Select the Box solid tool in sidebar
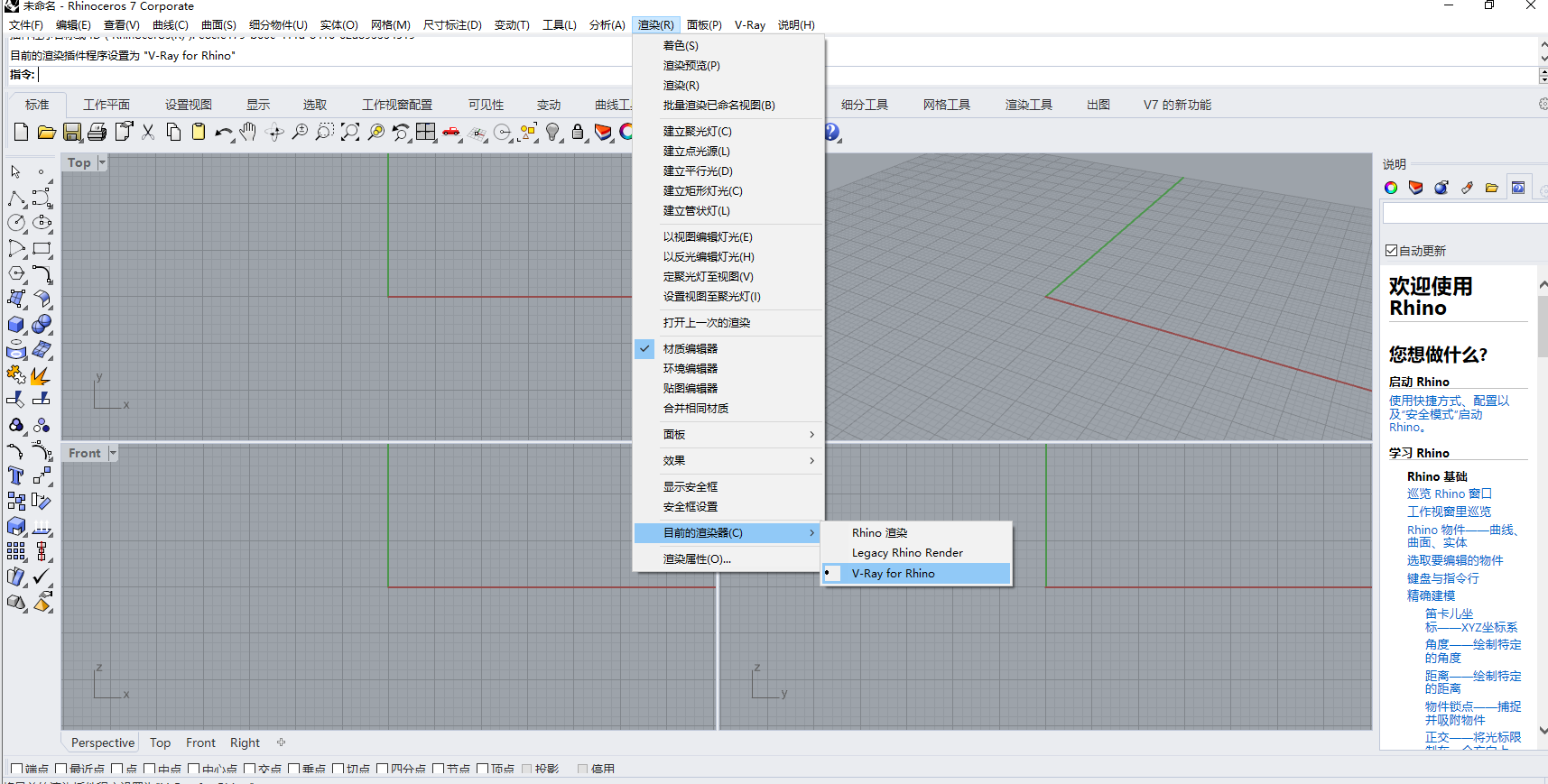 (x=16, y=325)
